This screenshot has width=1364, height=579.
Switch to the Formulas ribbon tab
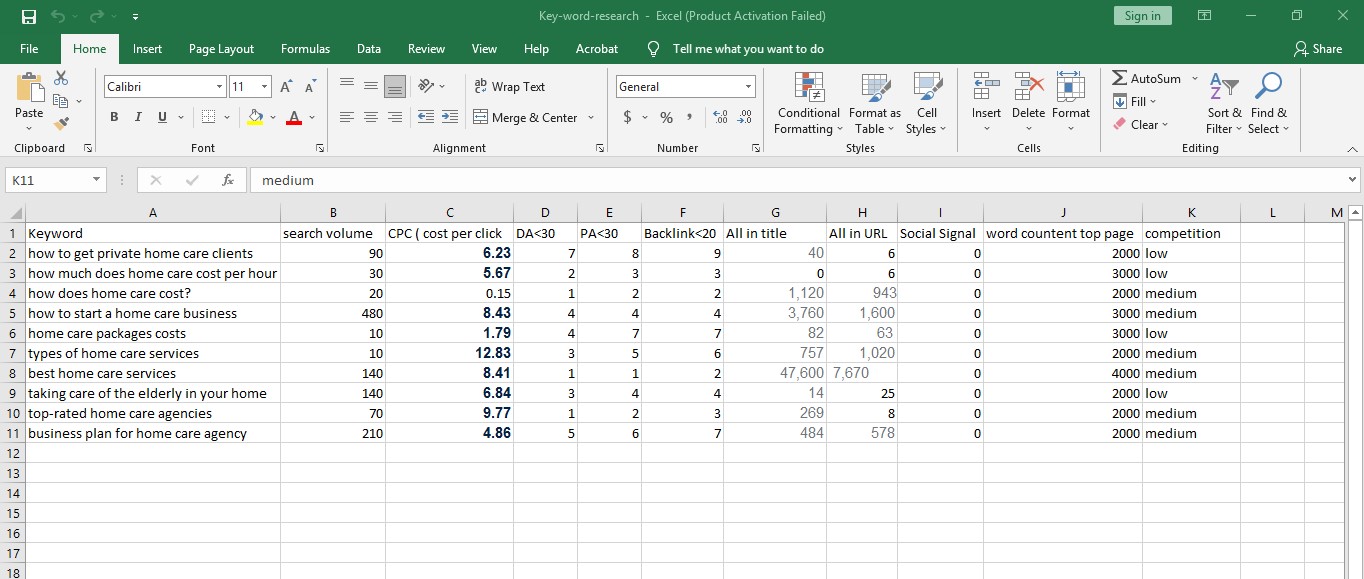[x=305, y=48]
